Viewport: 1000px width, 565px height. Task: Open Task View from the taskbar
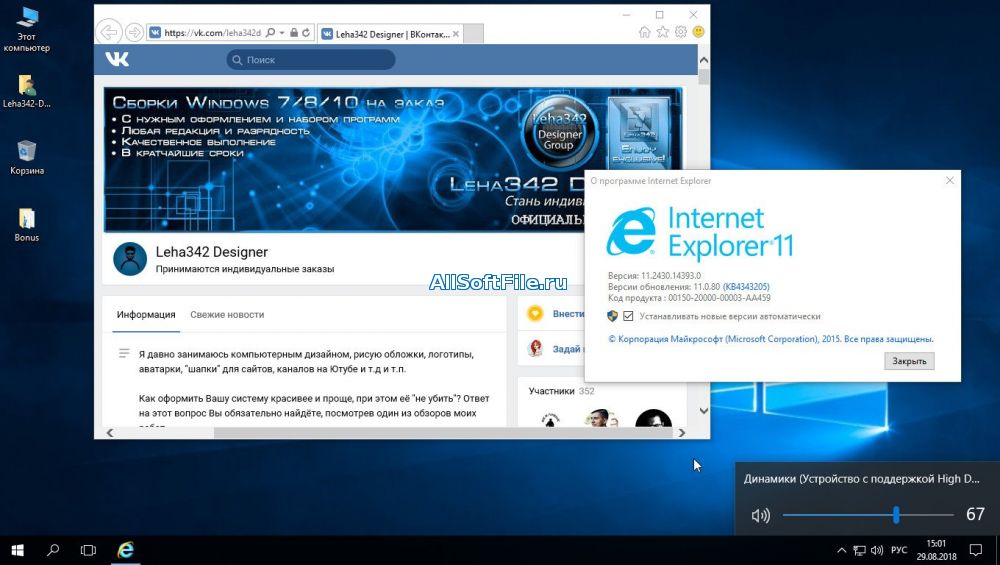(x=88, y=550)
